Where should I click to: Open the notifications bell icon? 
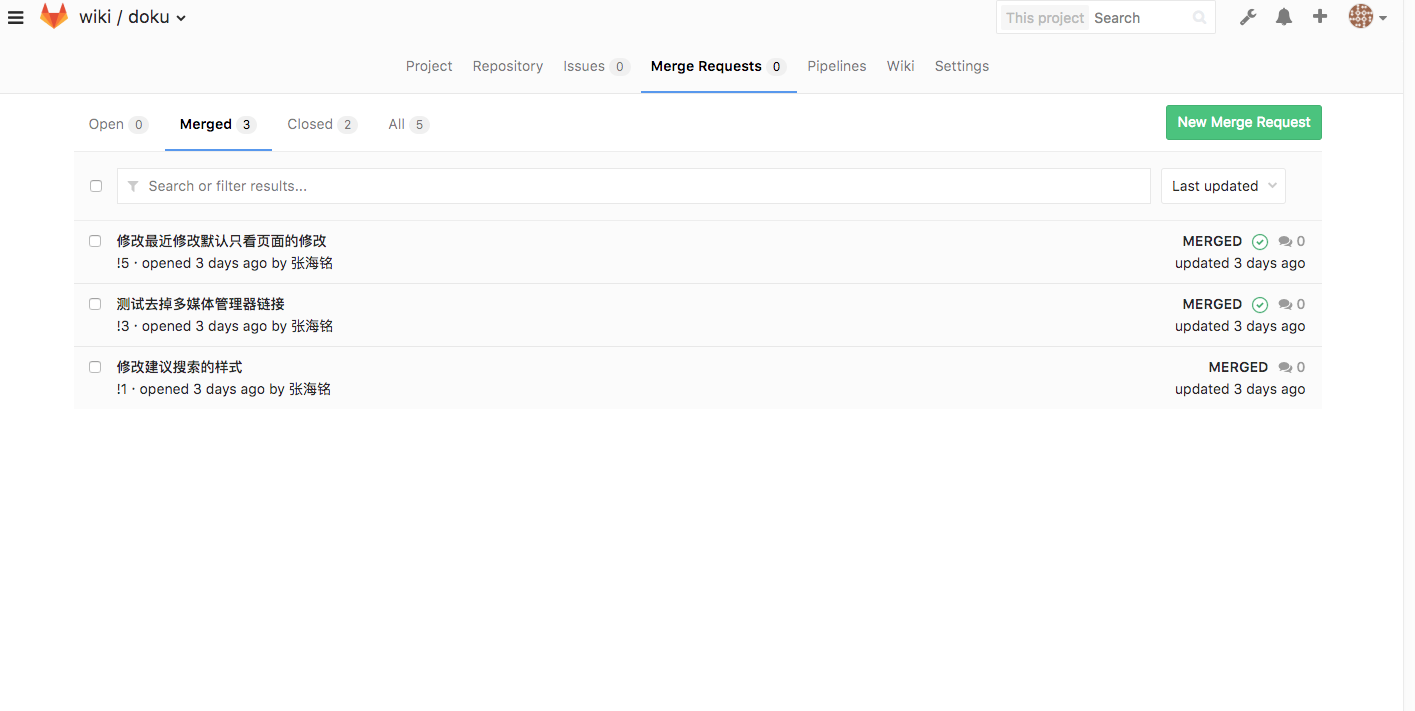coord(1284,17)
